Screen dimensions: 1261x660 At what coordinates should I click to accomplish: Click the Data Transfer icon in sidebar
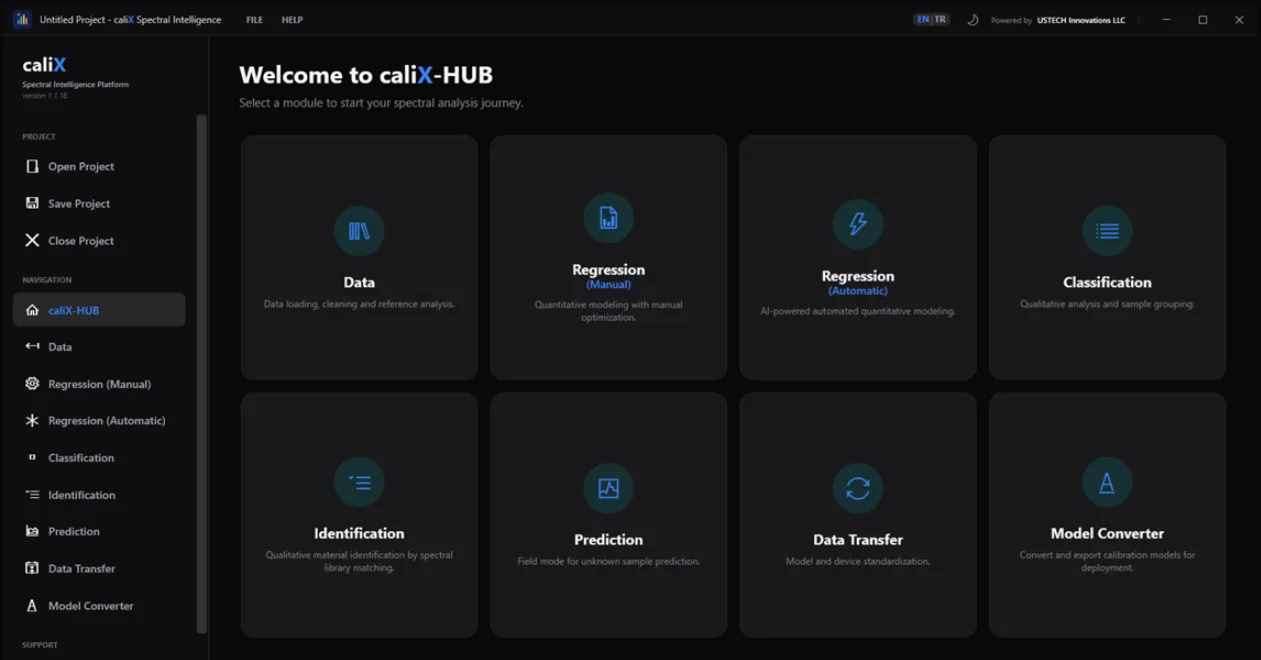pyautogui.click(x=32, y=568)
